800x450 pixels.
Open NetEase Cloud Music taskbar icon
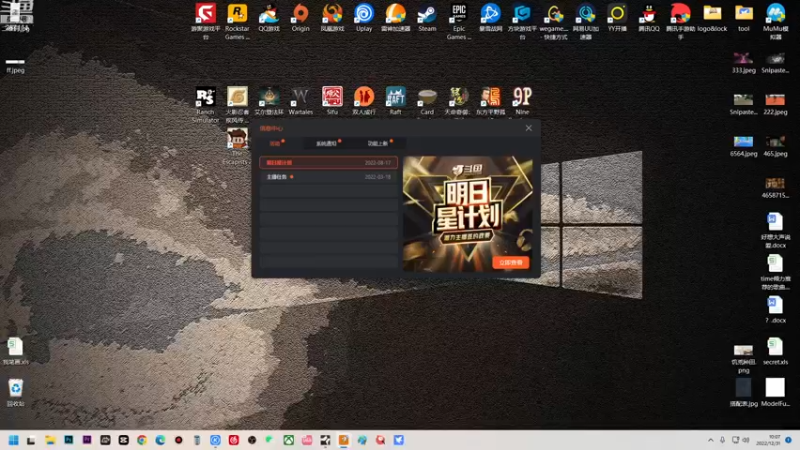tap(234, 440)
